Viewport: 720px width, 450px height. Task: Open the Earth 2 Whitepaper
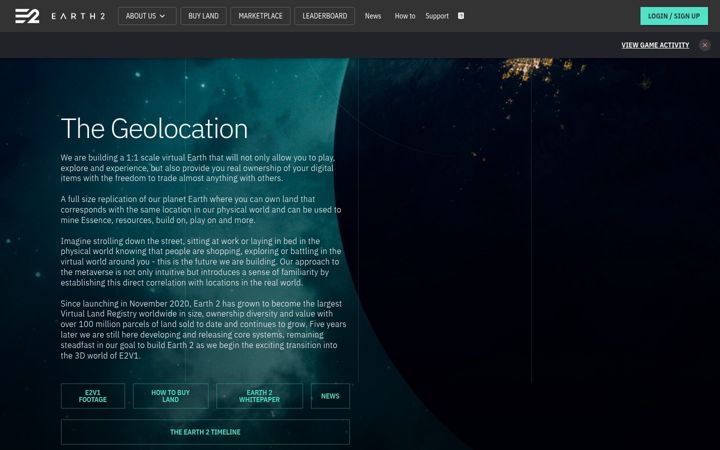point(259,396)
